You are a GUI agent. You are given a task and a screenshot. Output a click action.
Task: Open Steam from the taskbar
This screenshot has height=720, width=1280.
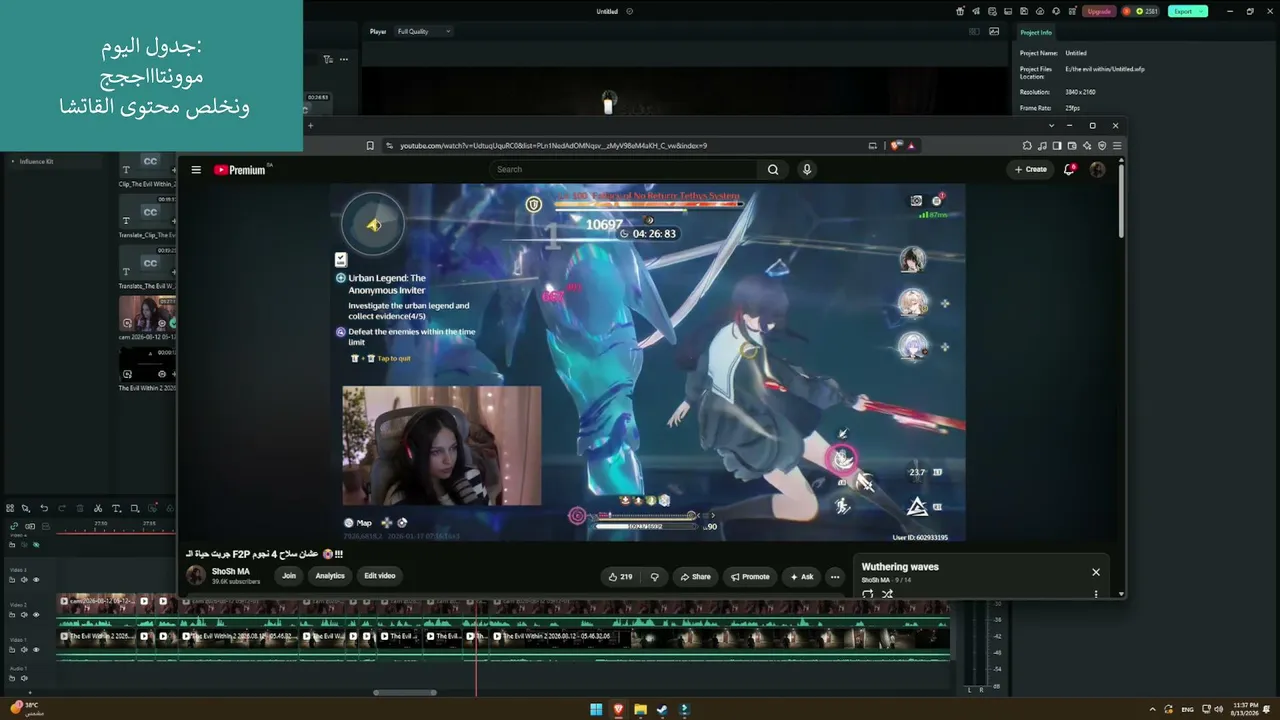(662, 709)
